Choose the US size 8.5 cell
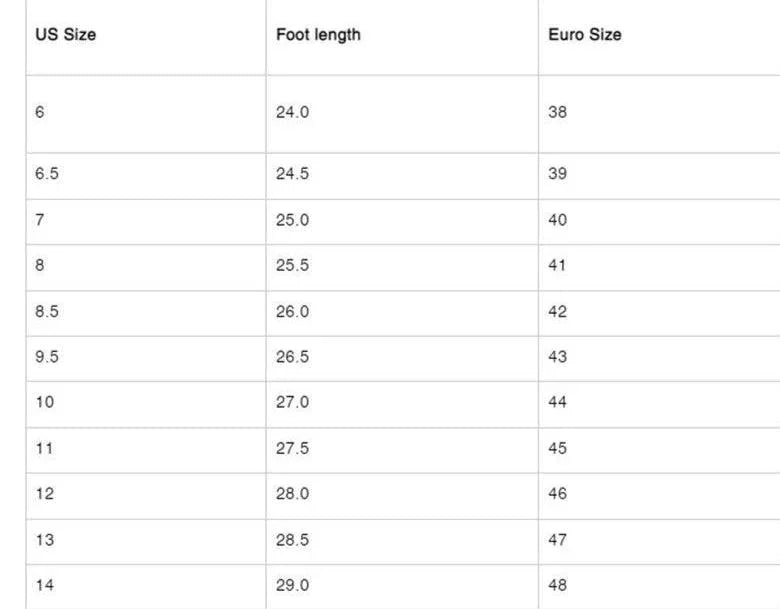780x609 pixels. click(x=47, y=312)
